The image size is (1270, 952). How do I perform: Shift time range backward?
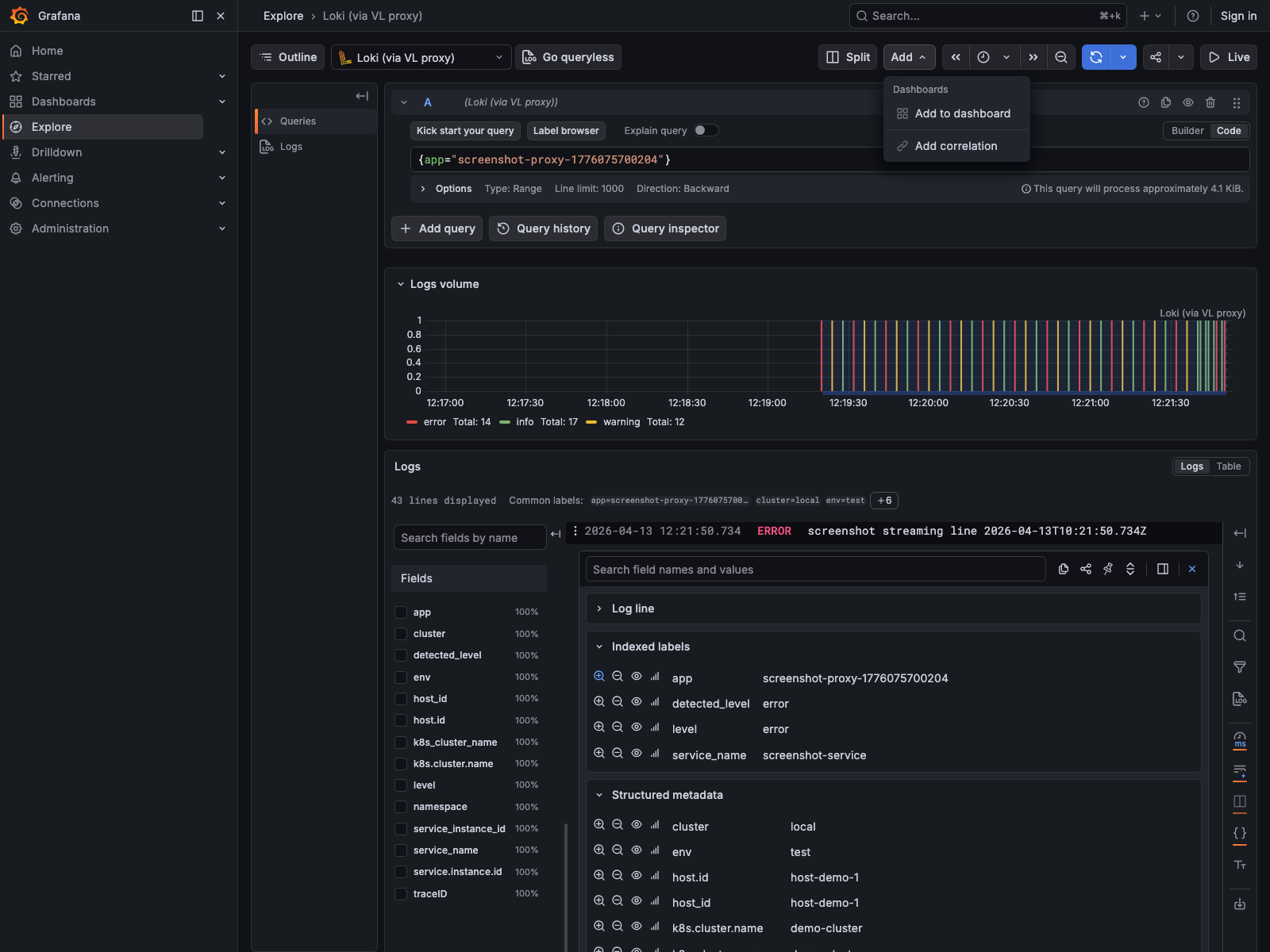pos(956,57)
